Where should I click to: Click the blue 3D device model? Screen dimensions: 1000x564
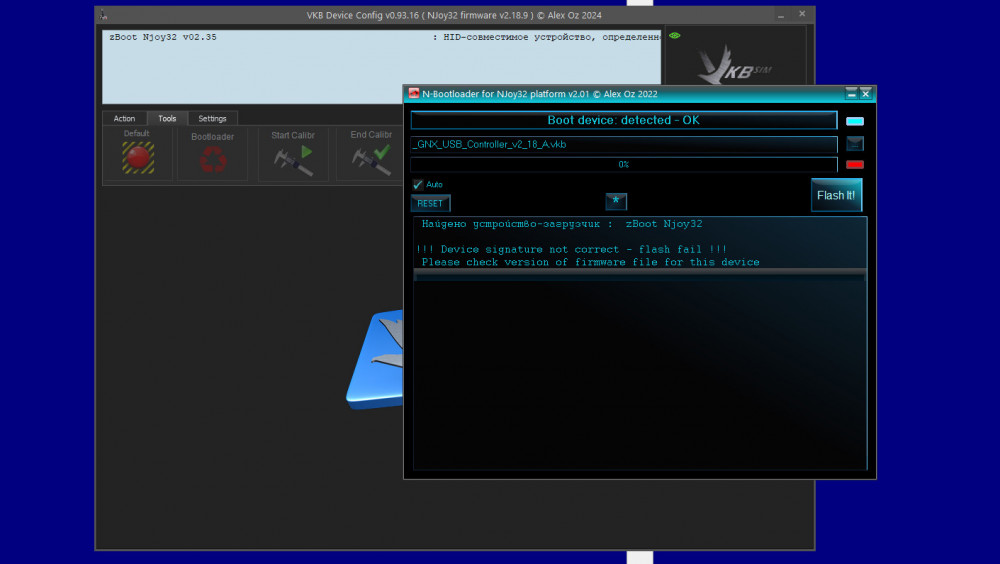pyautogui.click(x=375, y=359)
